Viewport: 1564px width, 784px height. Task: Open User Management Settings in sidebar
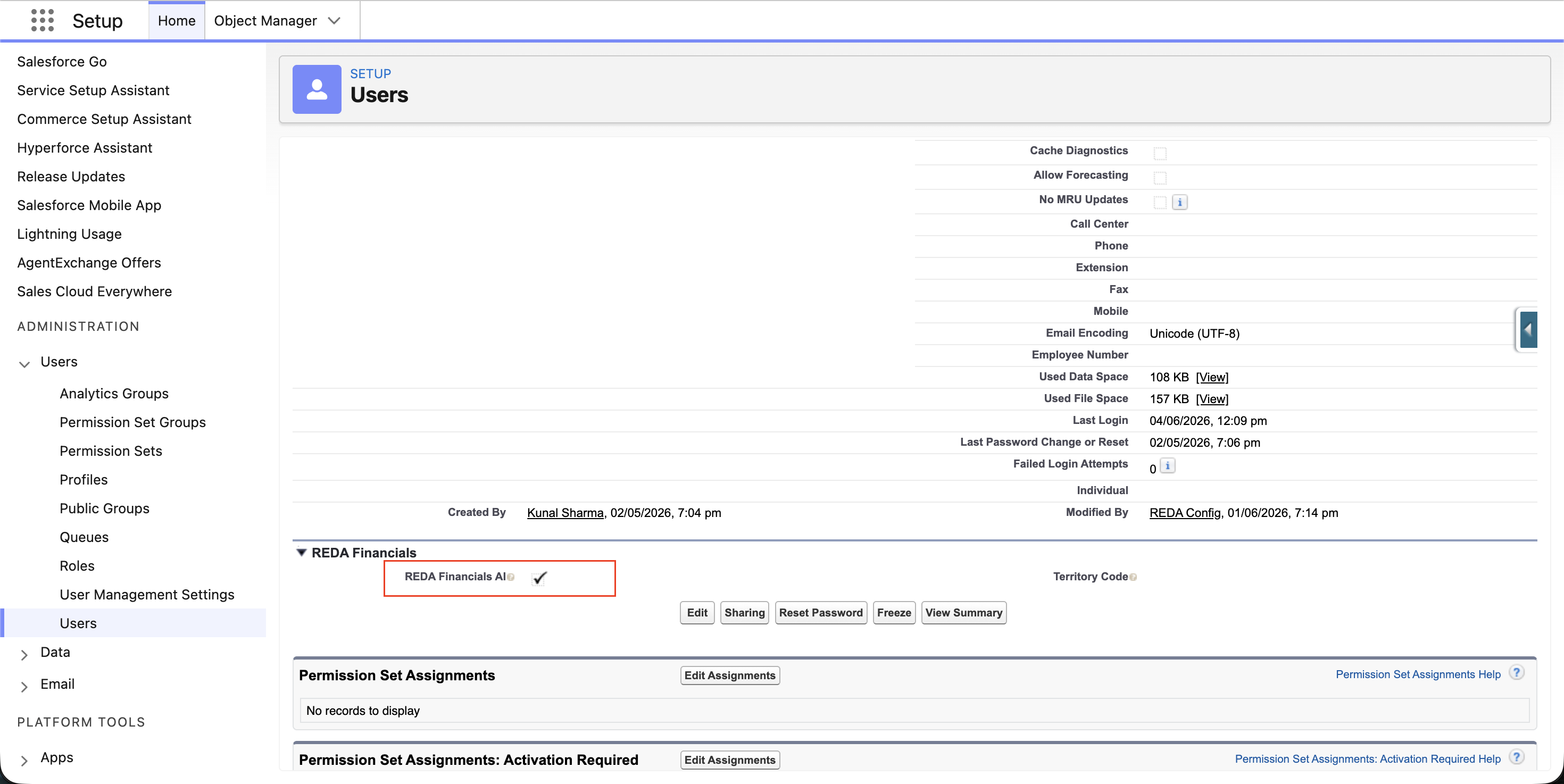click(147, 595)
